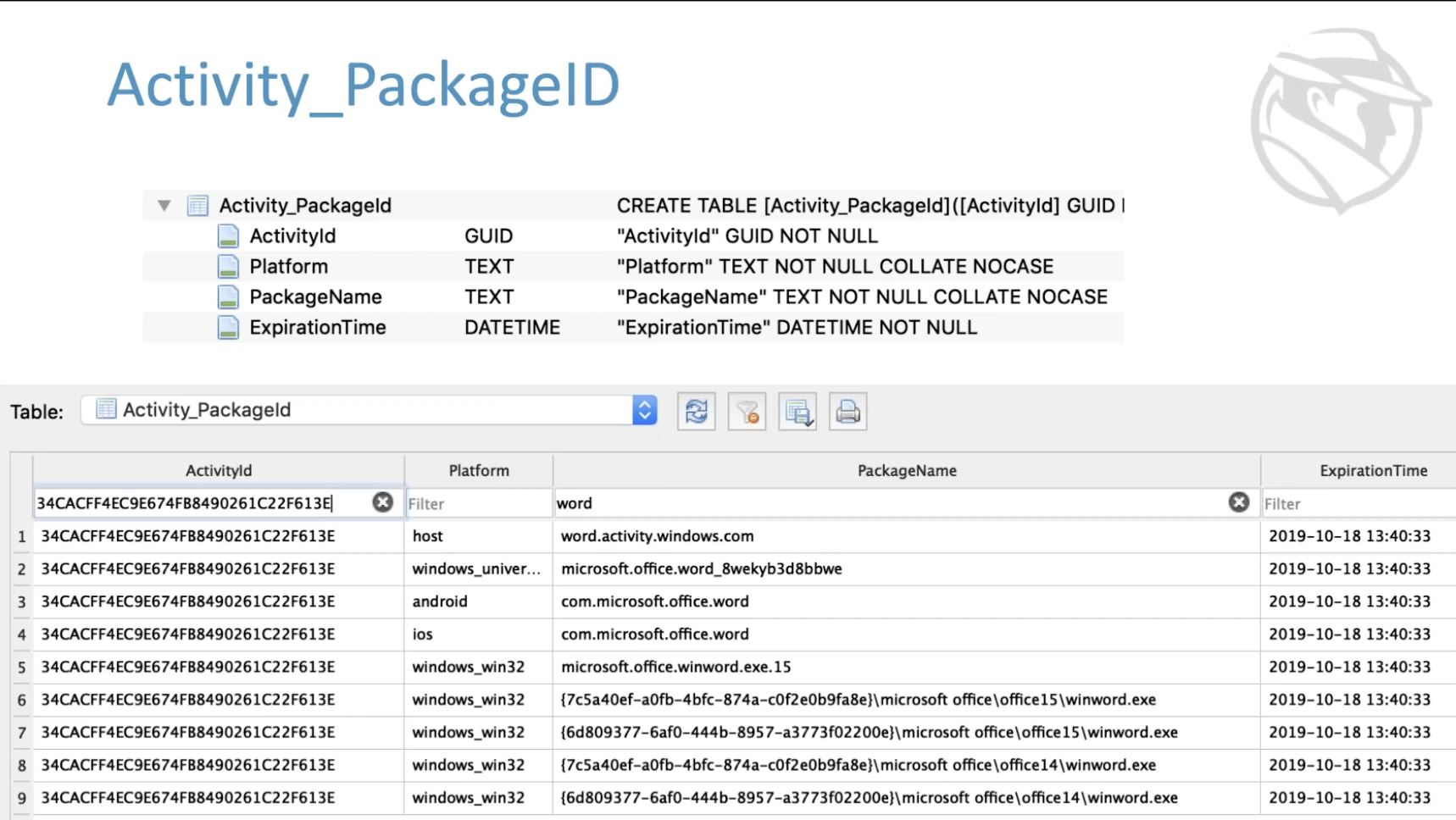
Task: Click the Platform filter input field
Action: click(x=479, y=504)
